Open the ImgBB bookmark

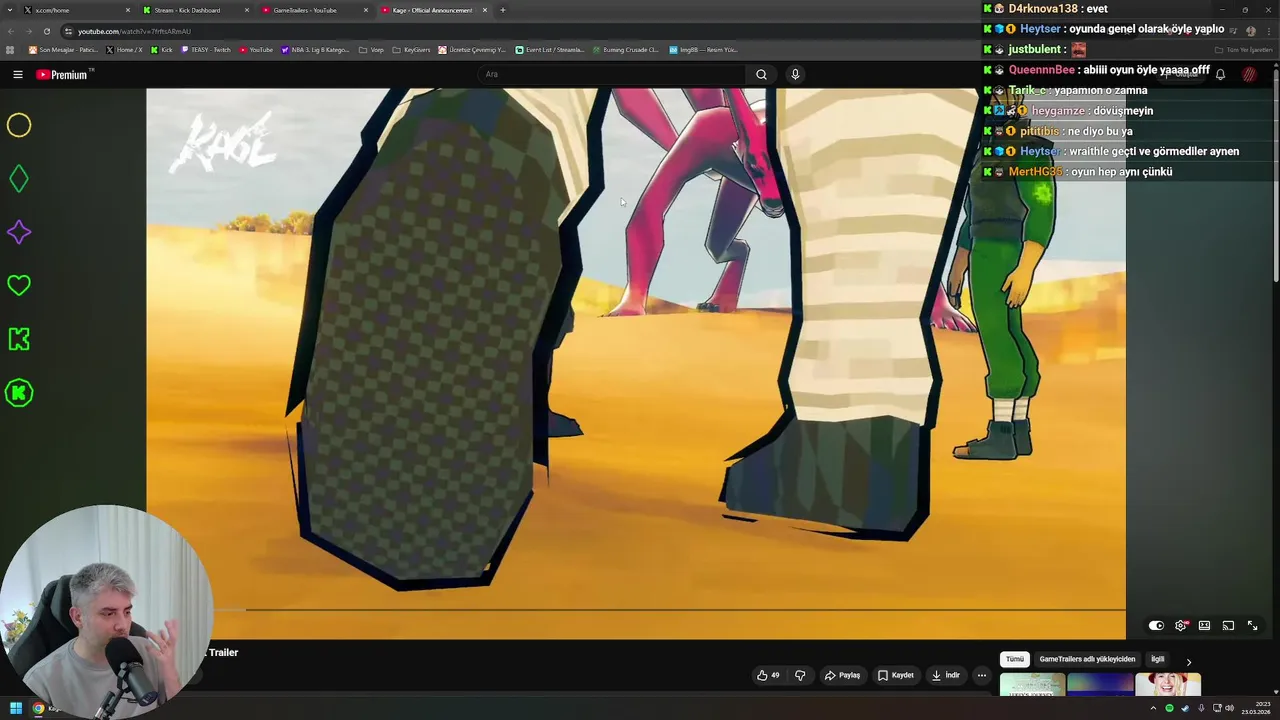703,49
